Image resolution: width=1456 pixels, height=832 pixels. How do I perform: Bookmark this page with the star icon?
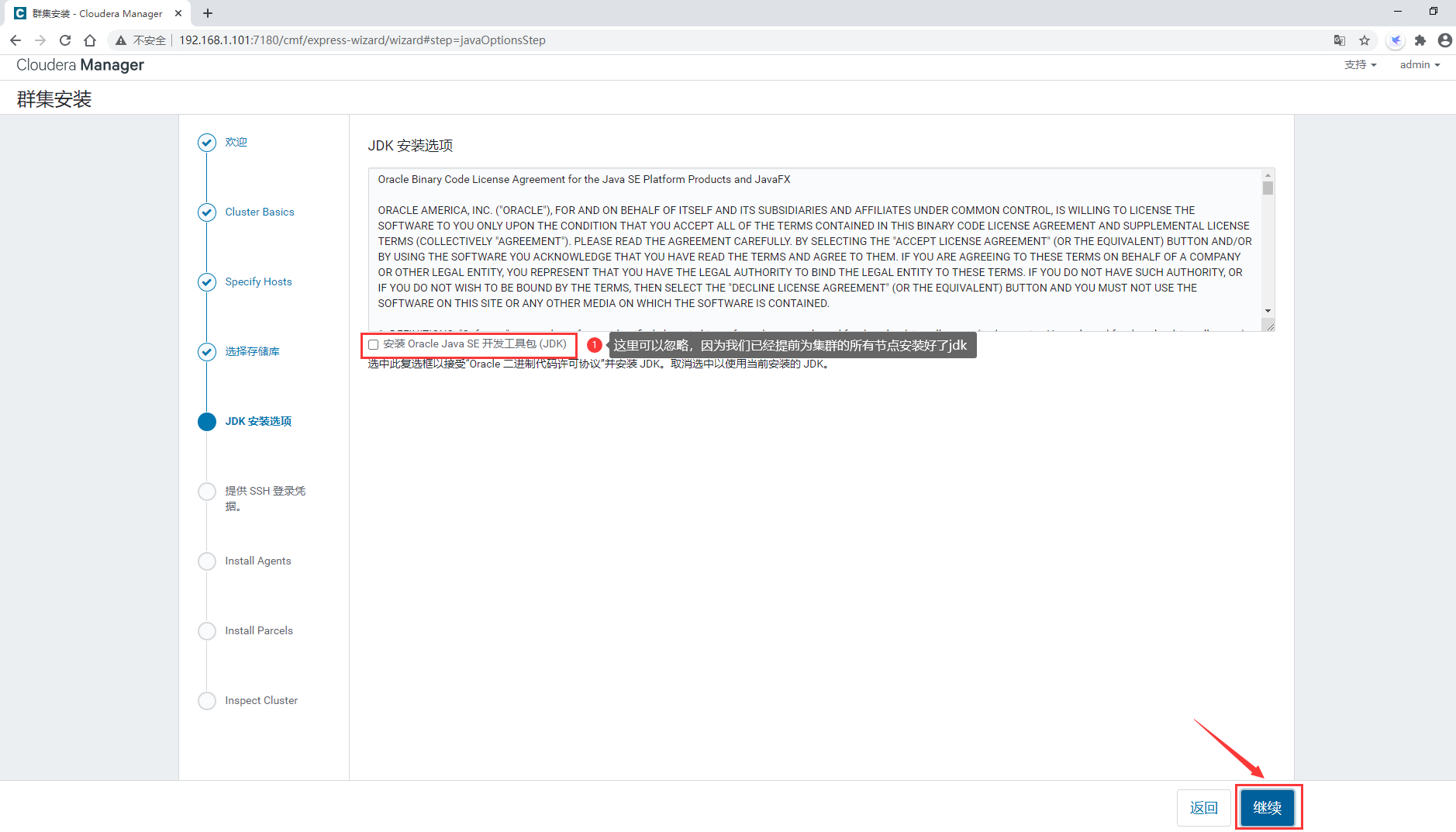[1365, 40]
